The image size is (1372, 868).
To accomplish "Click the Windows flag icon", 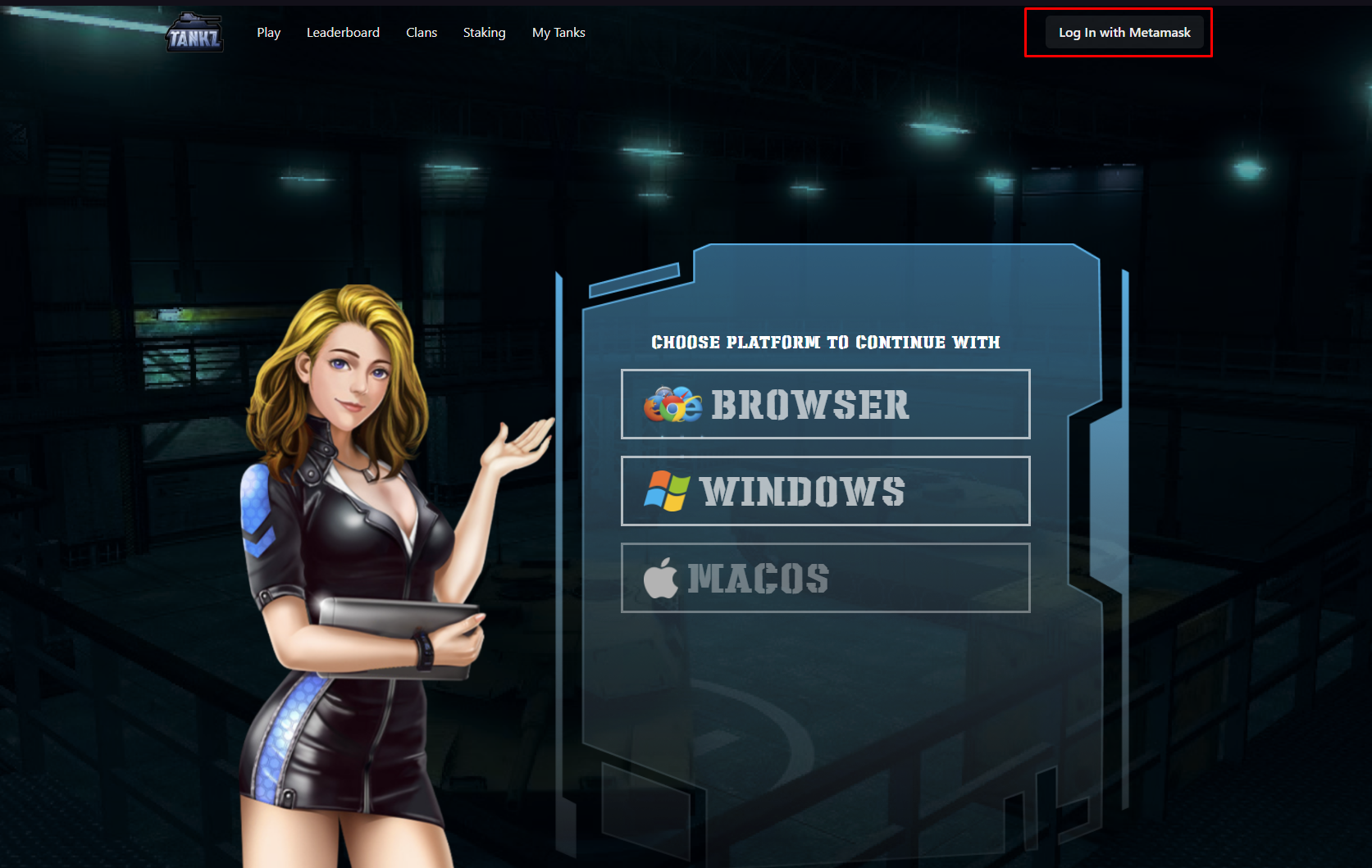I will [667, 491].
